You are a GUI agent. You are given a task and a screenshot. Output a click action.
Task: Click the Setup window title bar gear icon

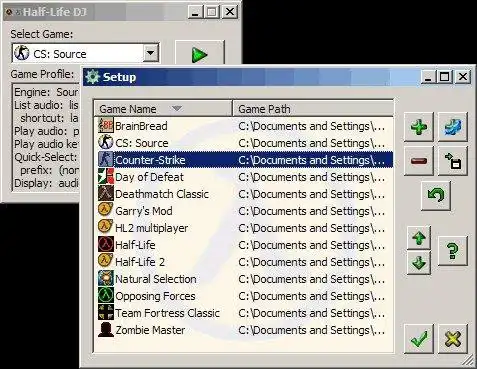tap(92, 77)
